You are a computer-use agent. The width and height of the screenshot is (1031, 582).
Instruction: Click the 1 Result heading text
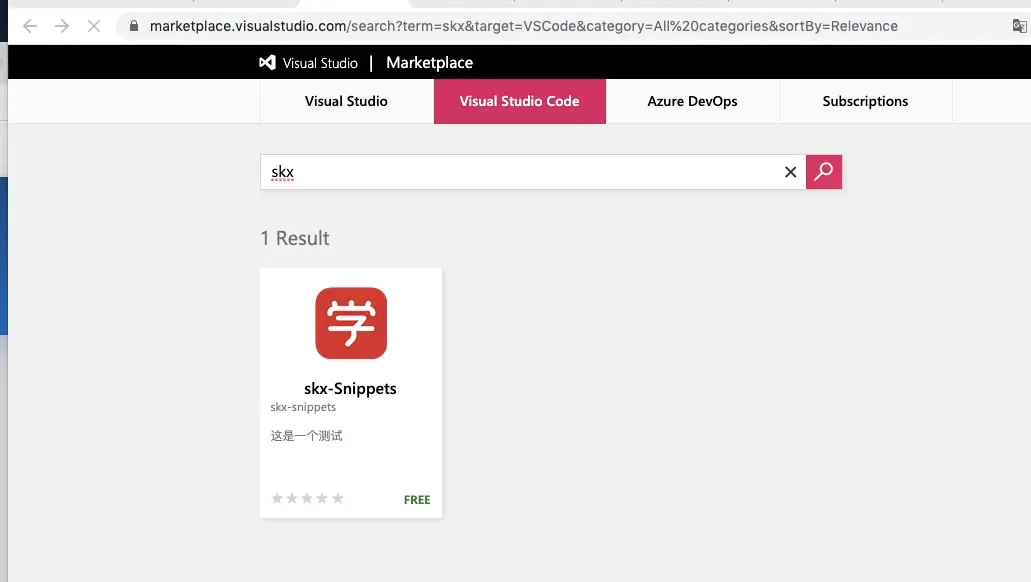pyautogui.click(x=295, y=238)
